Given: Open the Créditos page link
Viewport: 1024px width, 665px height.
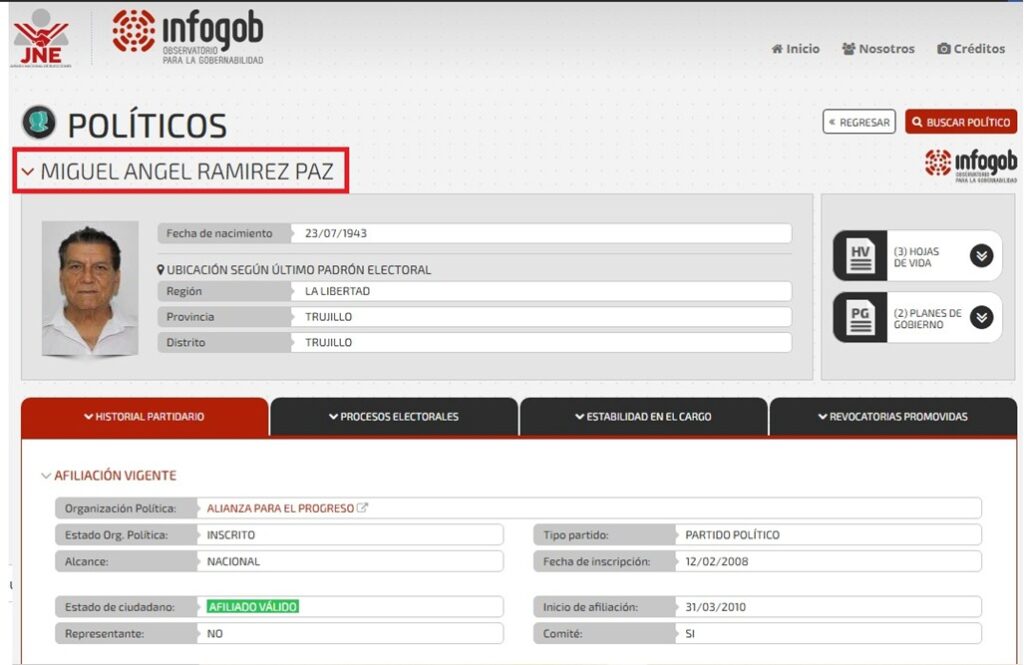Looking at the screenshot, I should click(971, 49).
